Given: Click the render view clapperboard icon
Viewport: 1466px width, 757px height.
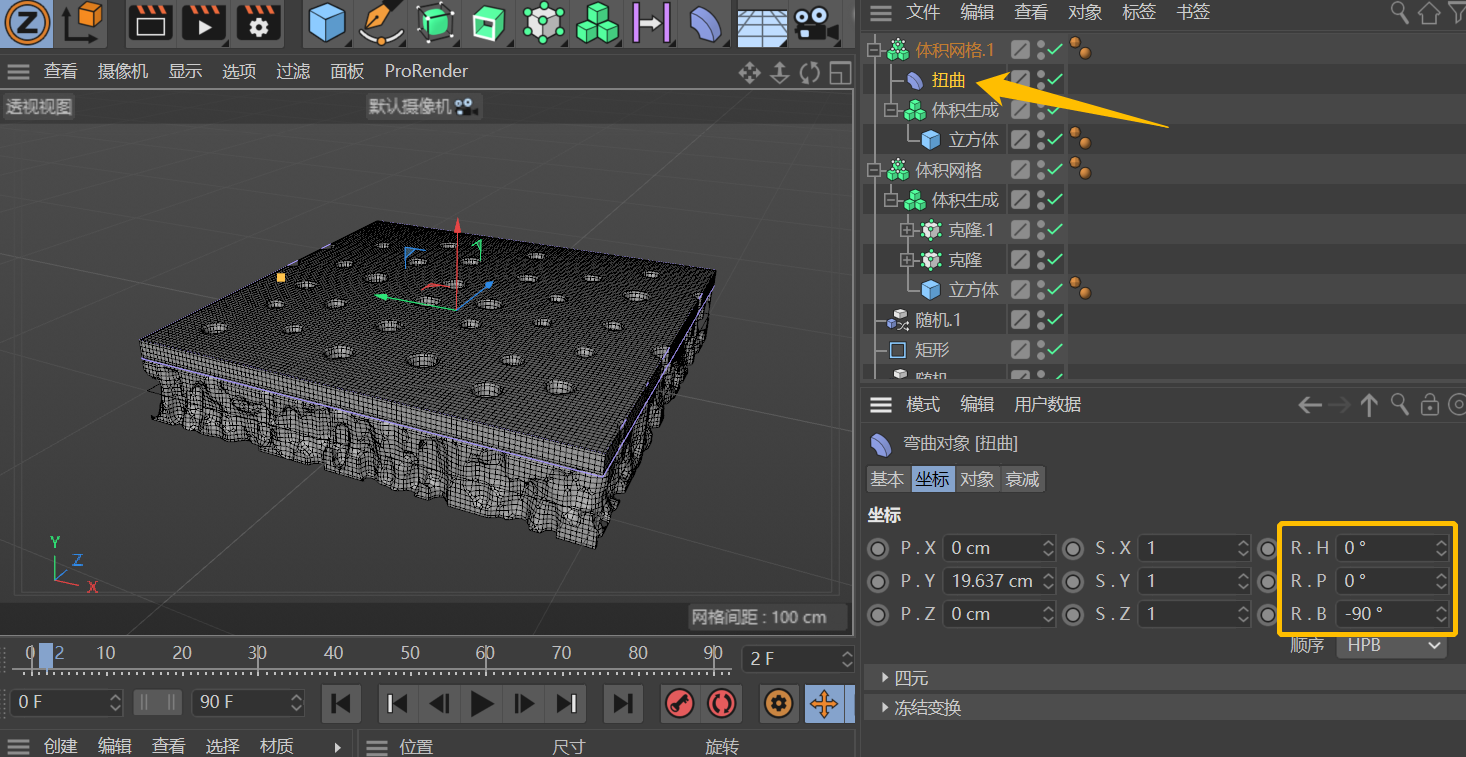Looking at the screenshot, I should click(150, 22).
